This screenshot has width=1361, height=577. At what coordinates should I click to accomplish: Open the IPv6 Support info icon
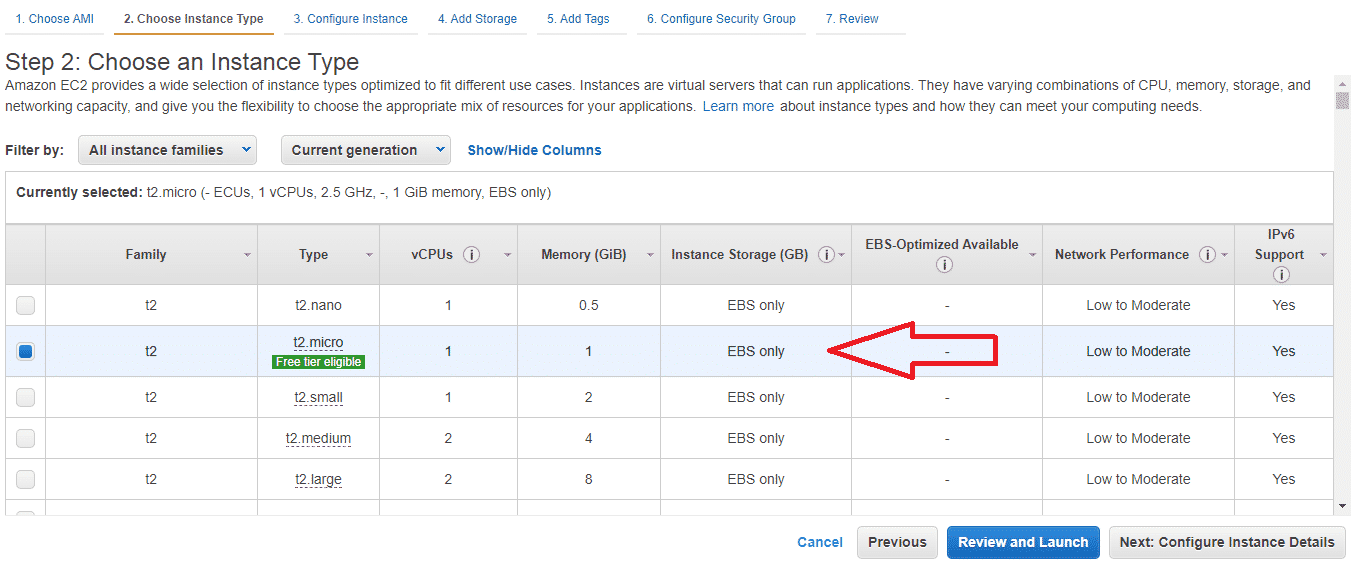click(x=1281, y=275)
